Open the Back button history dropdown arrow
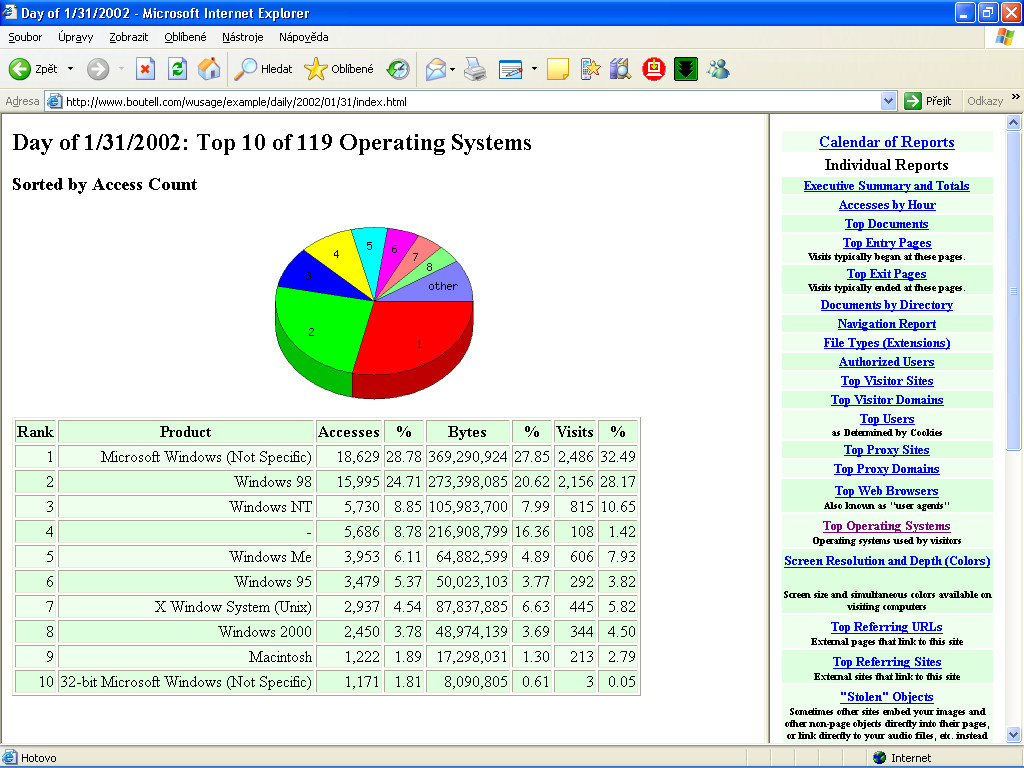The height and width of the screenshot is (768, 1024). (x=70, y=69)
